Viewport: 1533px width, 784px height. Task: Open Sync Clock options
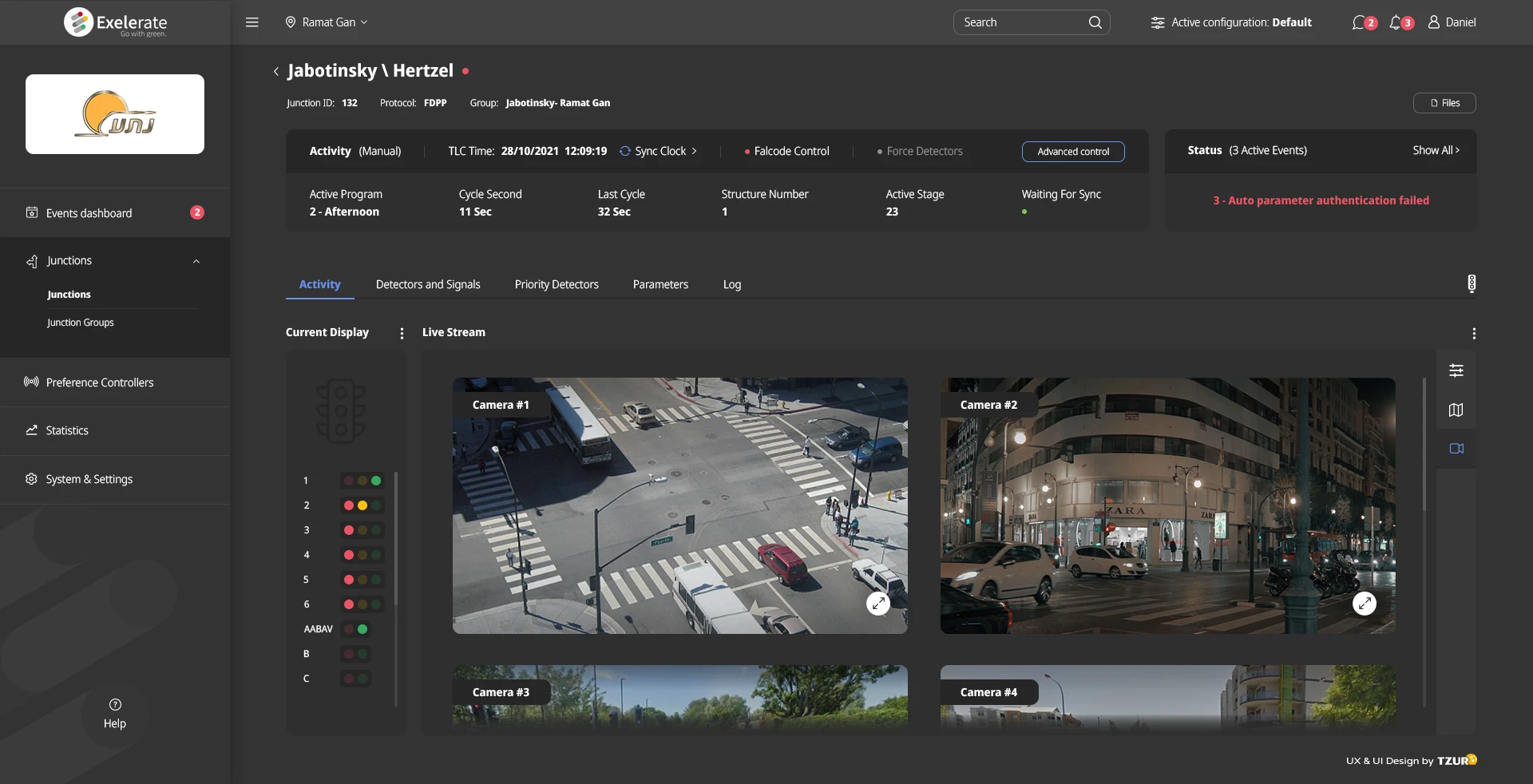659,151
